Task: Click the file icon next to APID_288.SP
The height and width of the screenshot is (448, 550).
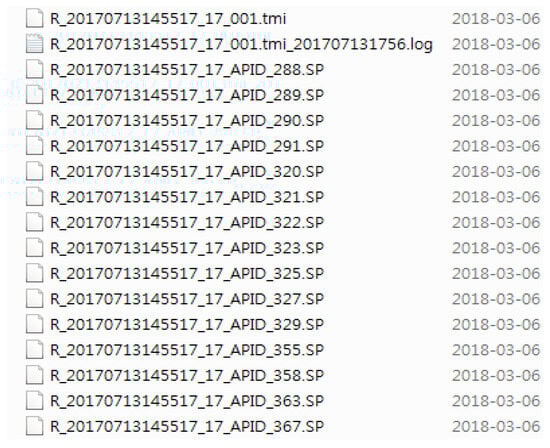Action: [x=34, y=69]
